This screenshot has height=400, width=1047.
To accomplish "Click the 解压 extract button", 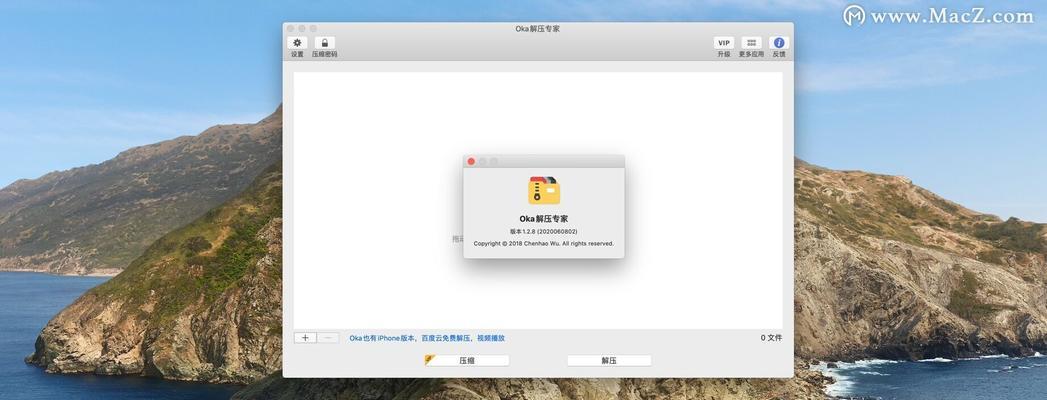I will (x=609, y=360).
